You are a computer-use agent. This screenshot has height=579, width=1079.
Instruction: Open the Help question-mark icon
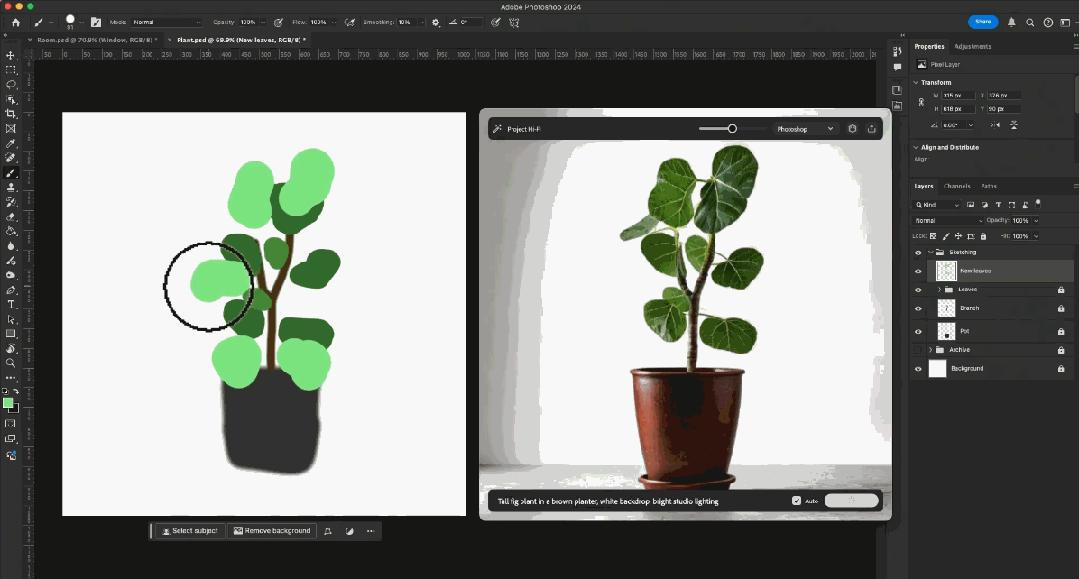tap(1048, 22)
